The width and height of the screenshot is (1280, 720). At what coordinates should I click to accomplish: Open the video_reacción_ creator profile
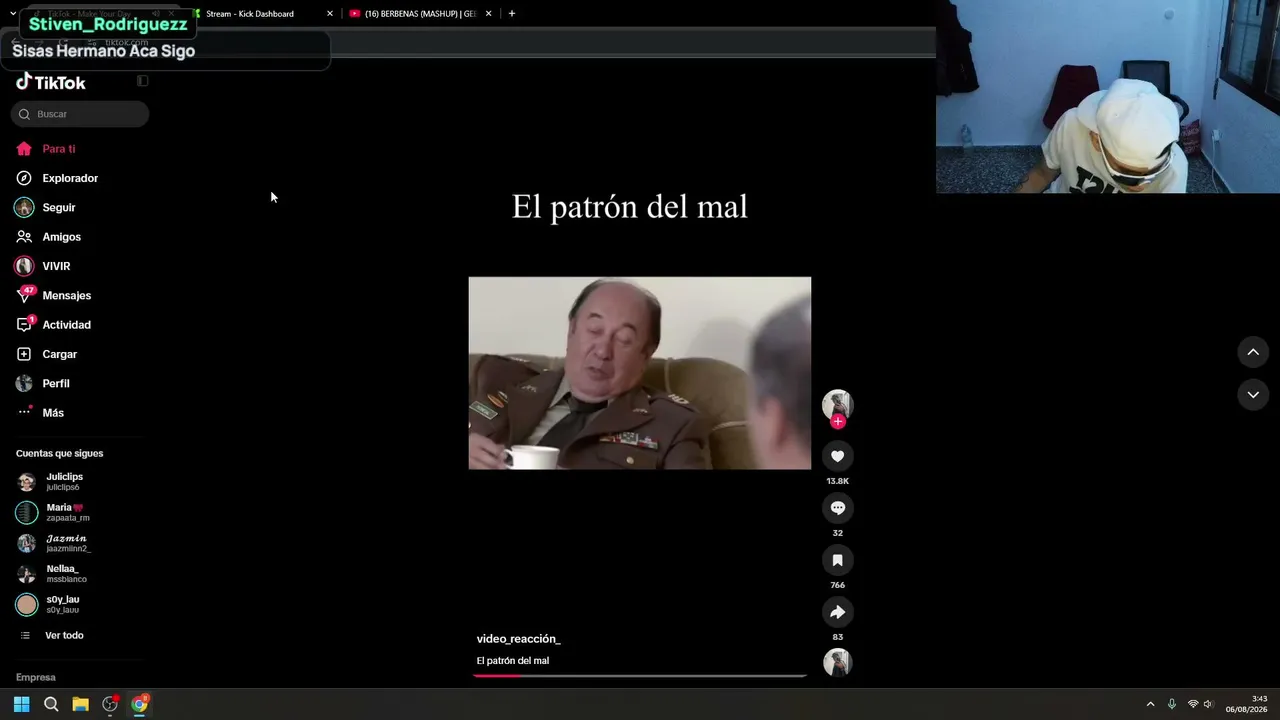pyautogui.click(x=518, y=639)
